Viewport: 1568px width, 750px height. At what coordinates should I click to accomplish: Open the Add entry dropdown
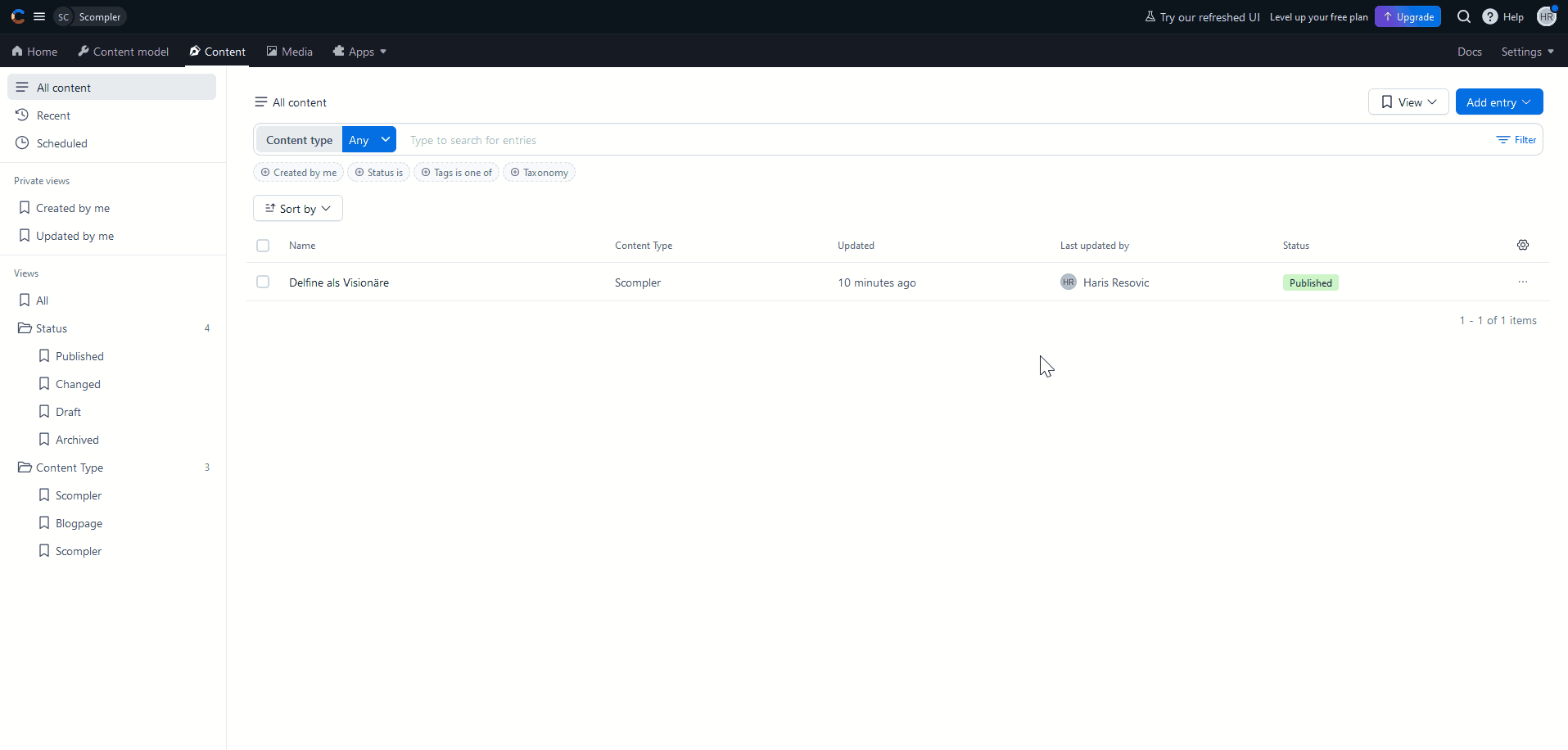click(1498, 102)
